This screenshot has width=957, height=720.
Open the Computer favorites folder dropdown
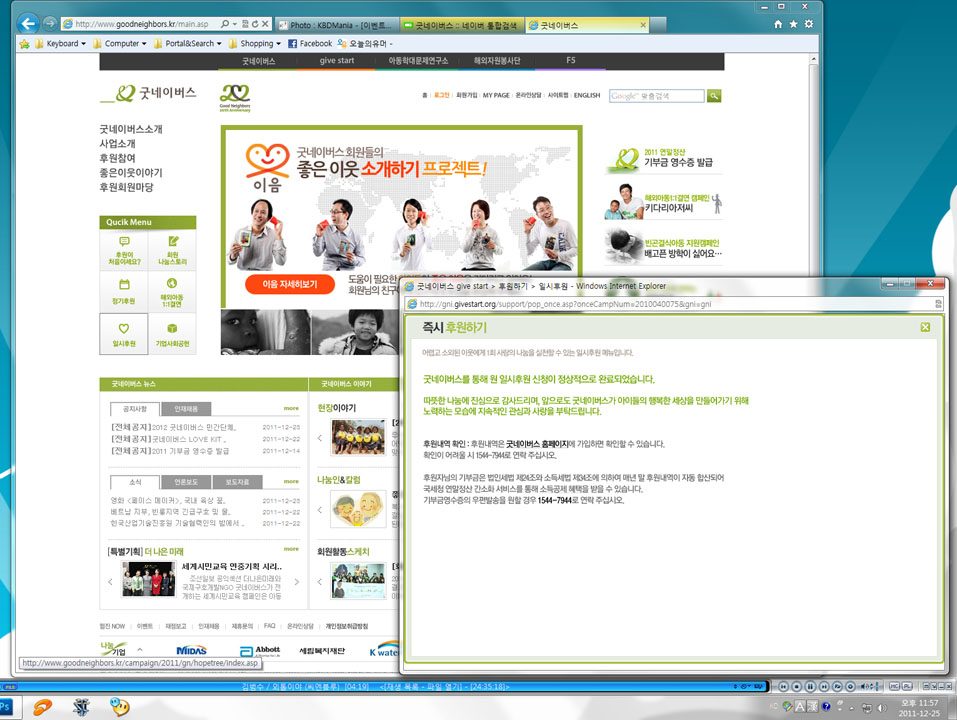[x=120, y=43]
